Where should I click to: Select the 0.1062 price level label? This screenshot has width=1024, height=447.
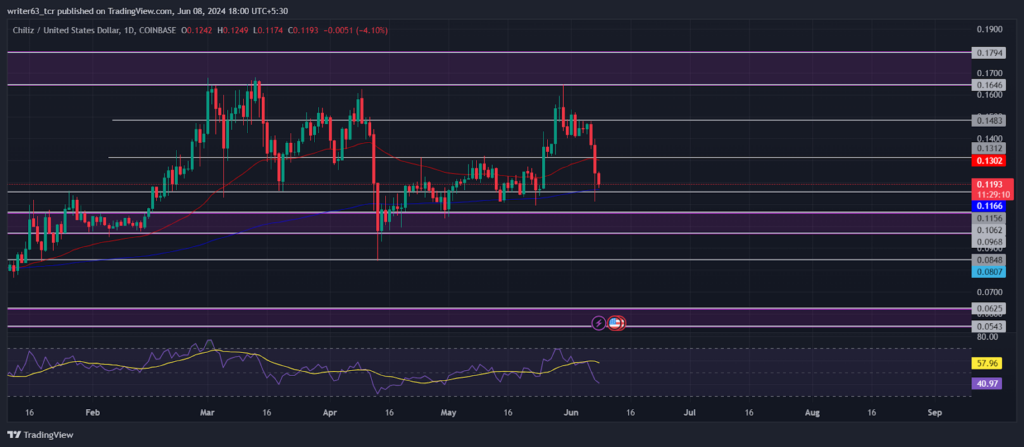[987, 229]
